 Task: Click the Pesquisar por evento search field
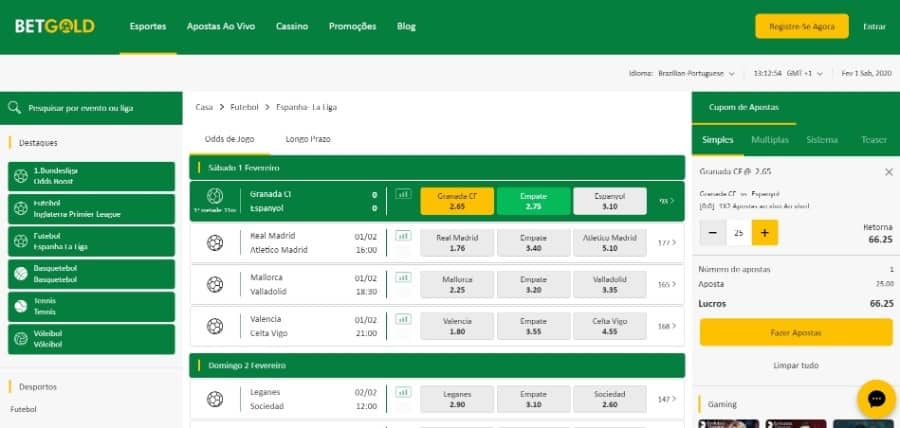91,108
